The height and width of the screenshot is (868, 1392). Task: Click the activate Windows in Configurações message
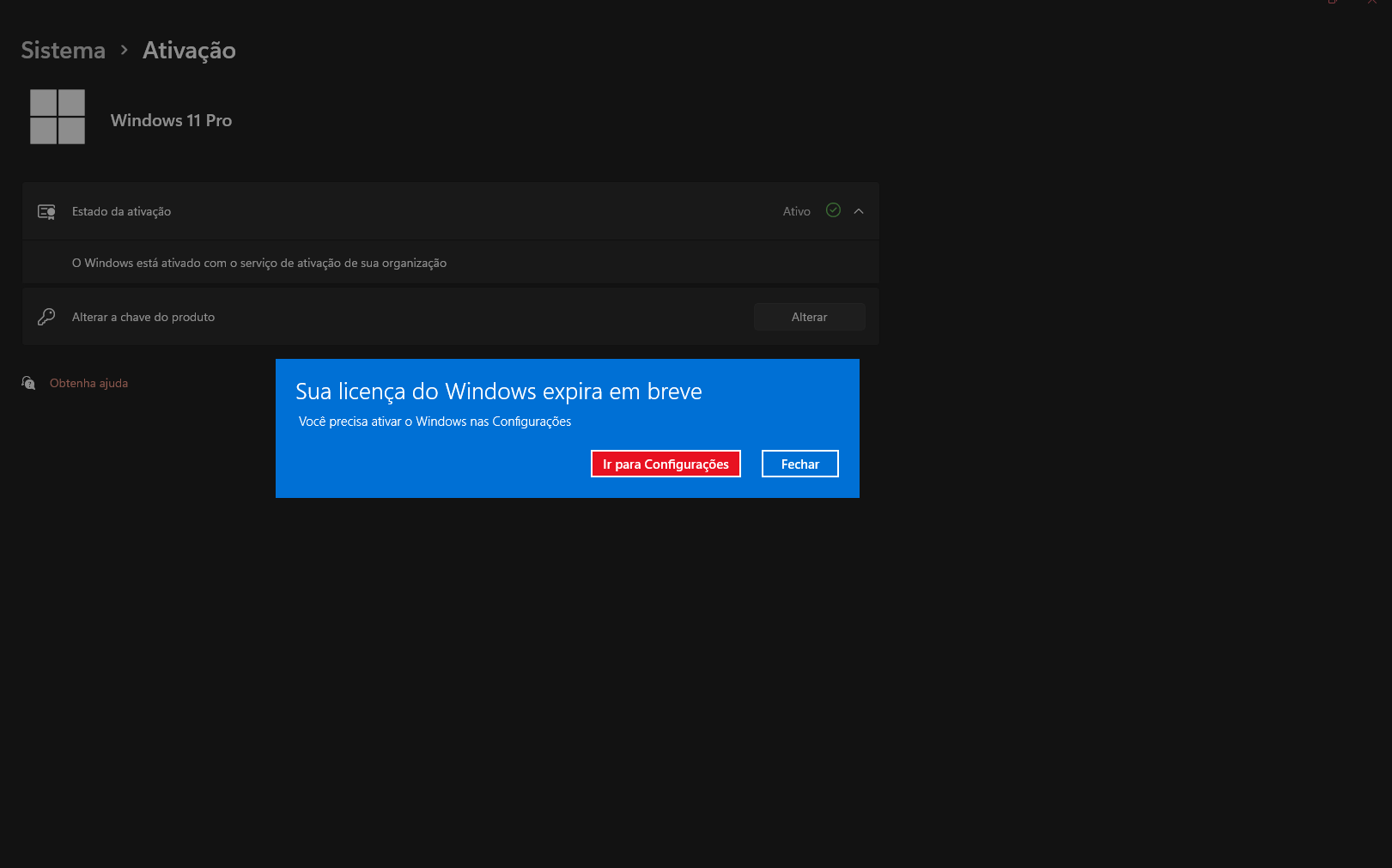(x=435, y=422)
